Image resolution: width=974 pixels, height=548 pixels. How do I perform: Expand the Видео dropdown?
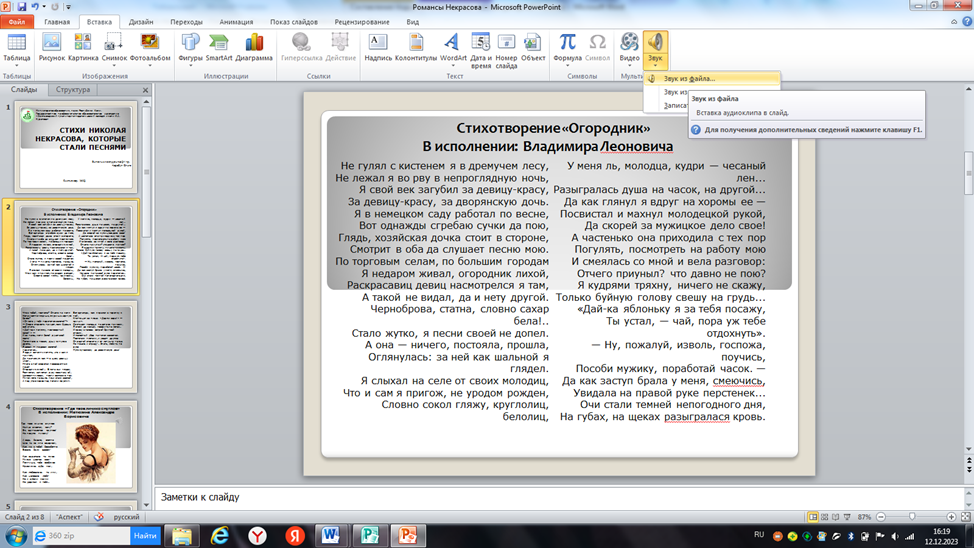pos(629,66)
